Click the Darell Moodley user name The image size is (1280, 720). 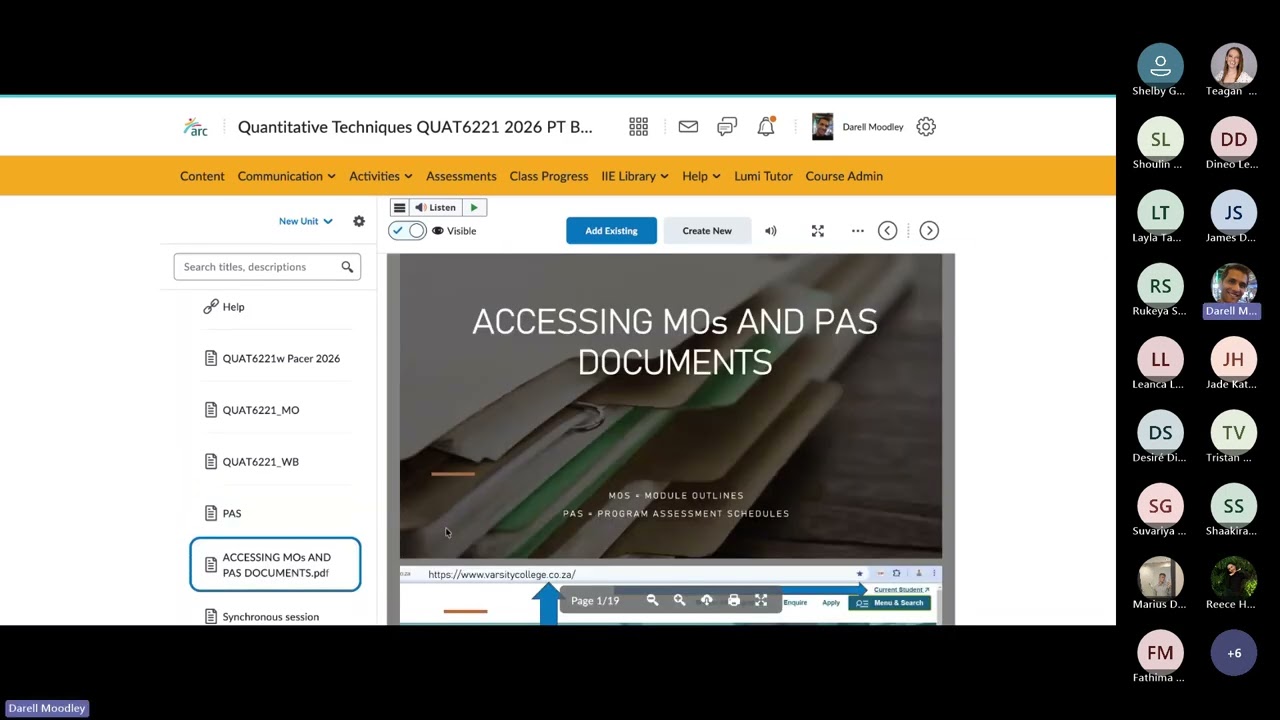click(x=873, y=127)
